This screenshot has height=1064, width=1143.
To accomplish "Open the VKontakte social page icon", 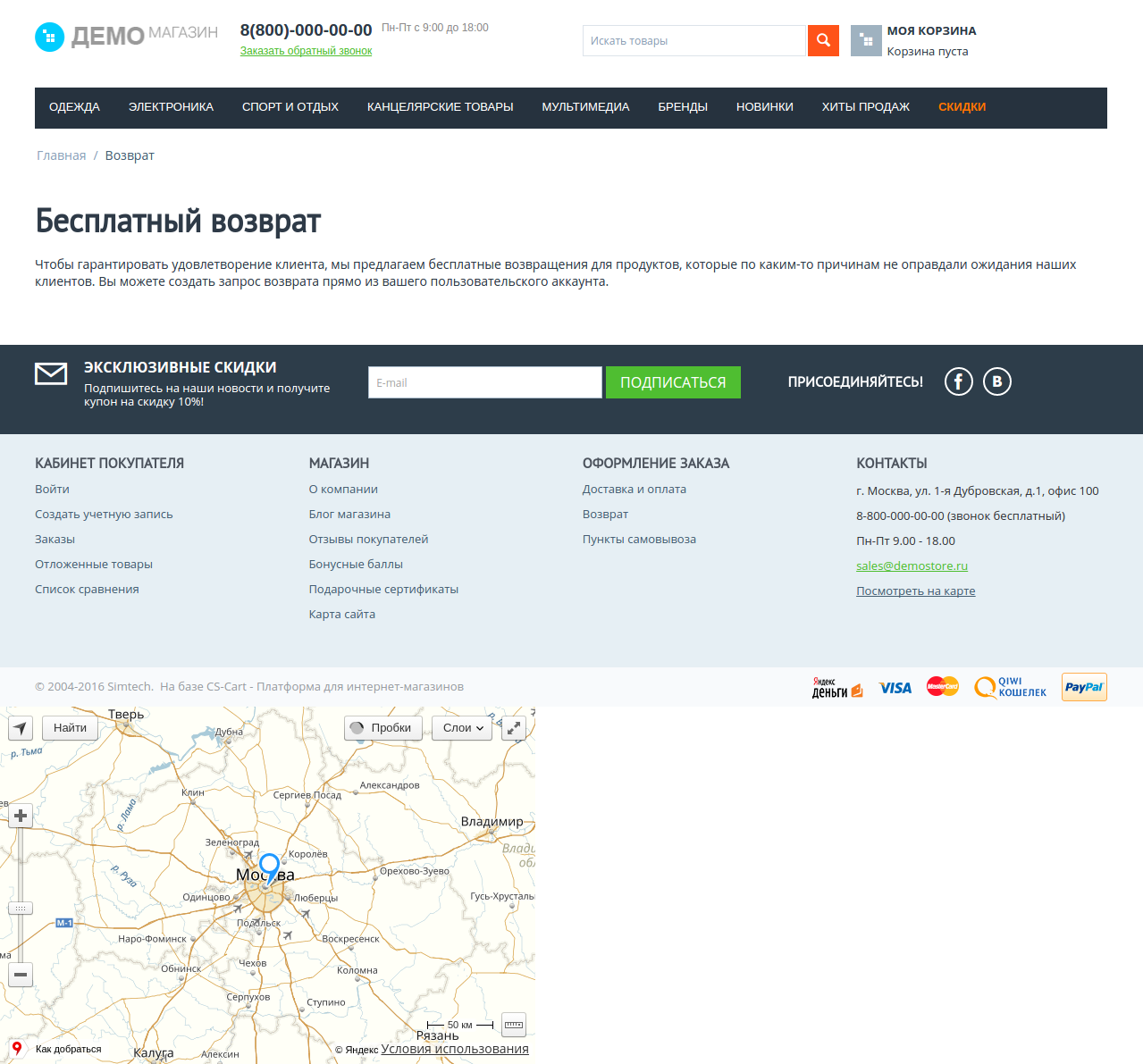I will pos(997,382).
